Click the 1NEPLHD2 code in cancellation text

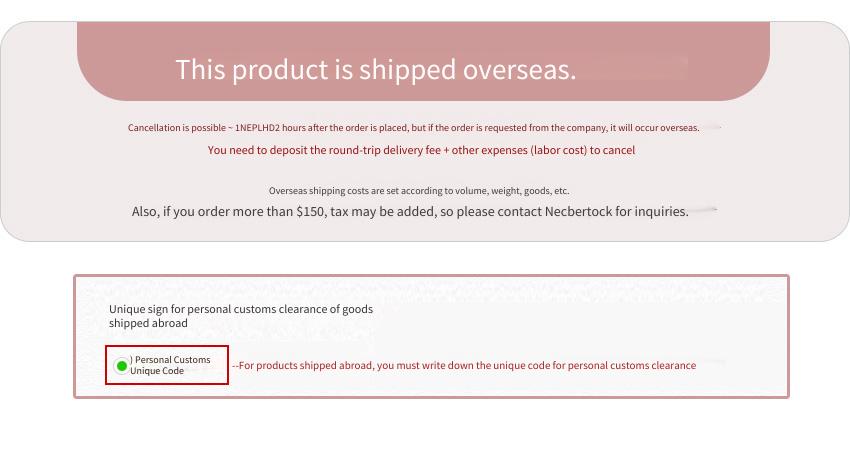click(x=257, y=128)
